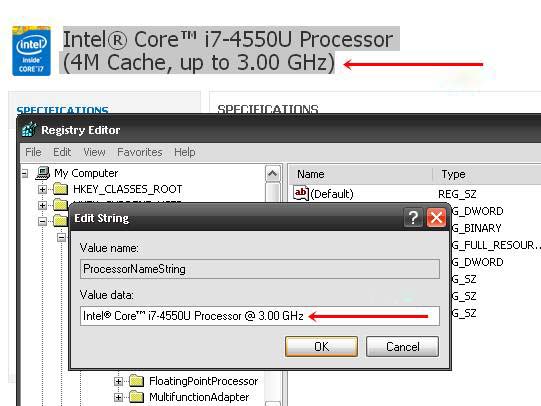
Task: Click the Registry Editor title bar icon
Action: tap(29, 130)
